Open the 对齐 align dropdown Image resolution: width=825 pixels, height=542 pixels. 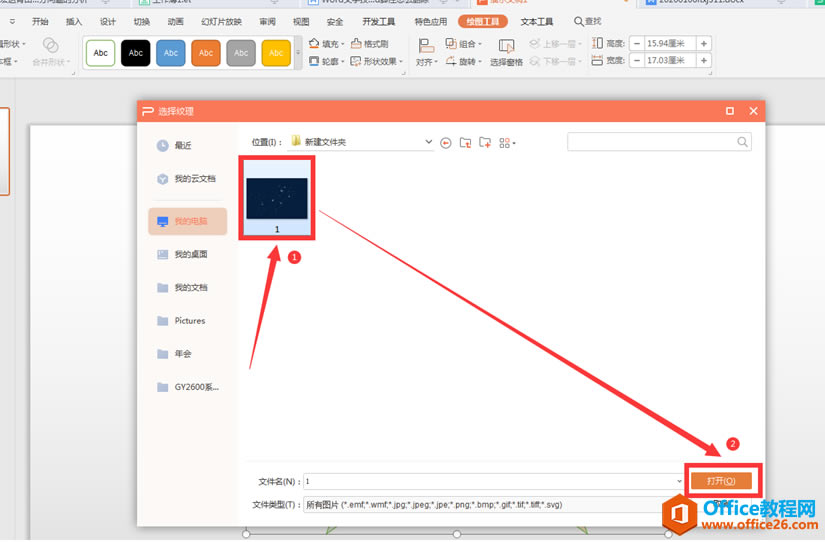[427, 53]
